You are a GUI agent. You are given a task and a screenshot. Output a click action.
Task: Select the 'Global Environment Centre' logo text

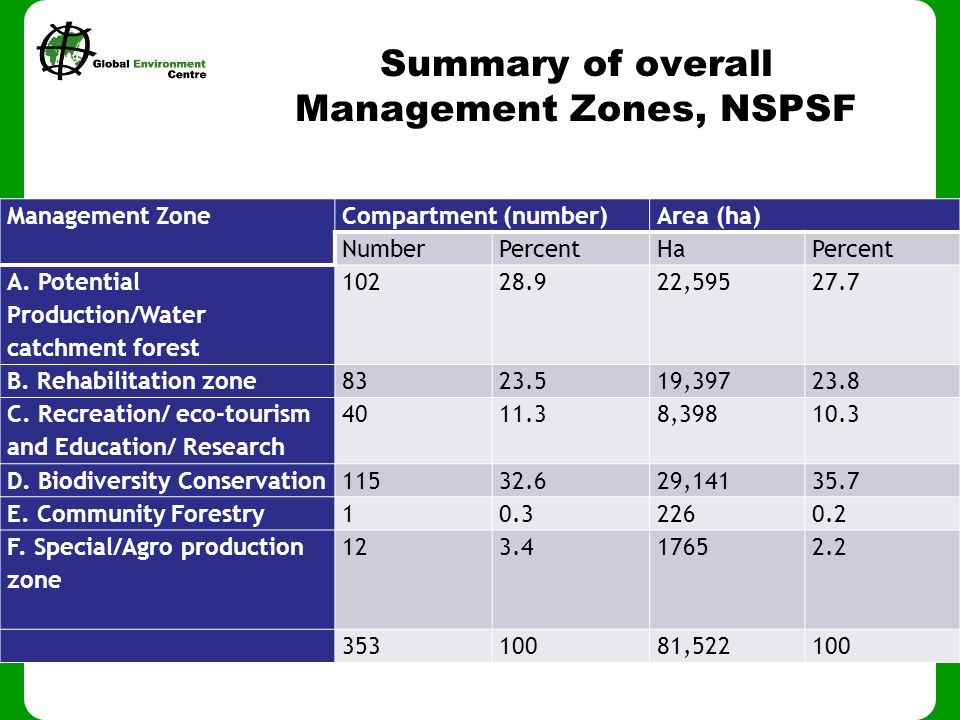[x=149, y=69]
